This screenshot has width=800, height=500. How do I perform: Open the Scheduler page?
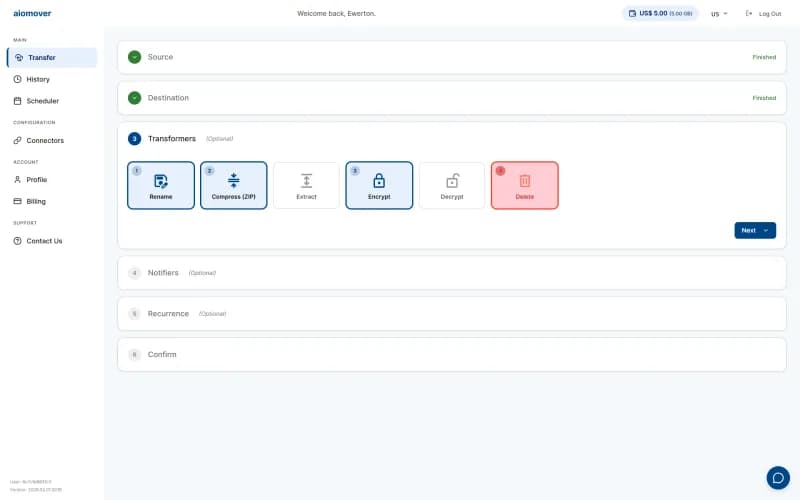click(x=52, y=101)
